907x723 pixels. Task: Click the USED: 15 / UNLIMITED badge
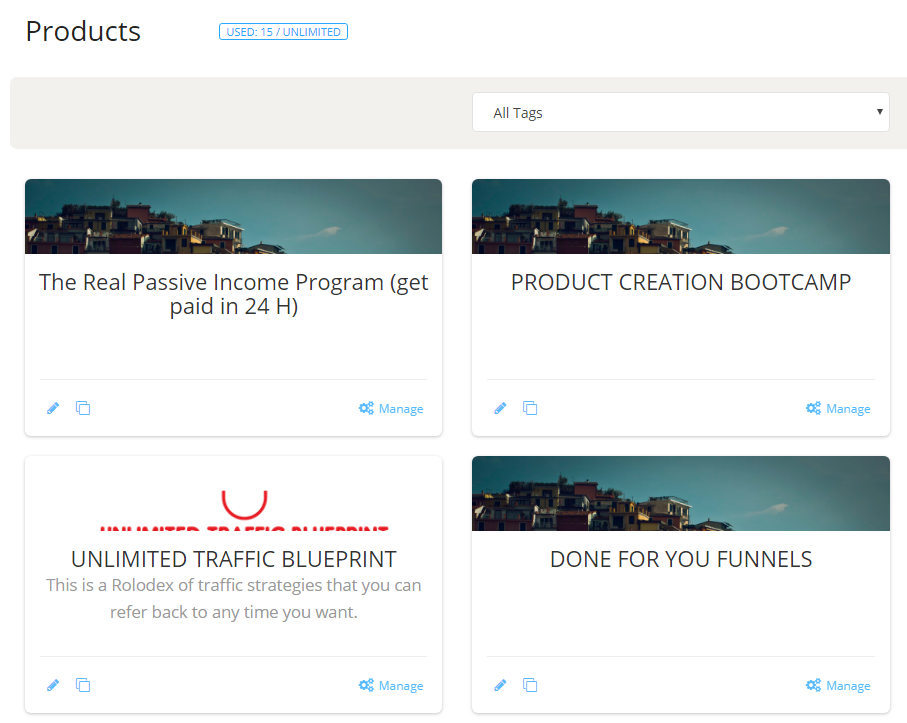coord(283,32)
